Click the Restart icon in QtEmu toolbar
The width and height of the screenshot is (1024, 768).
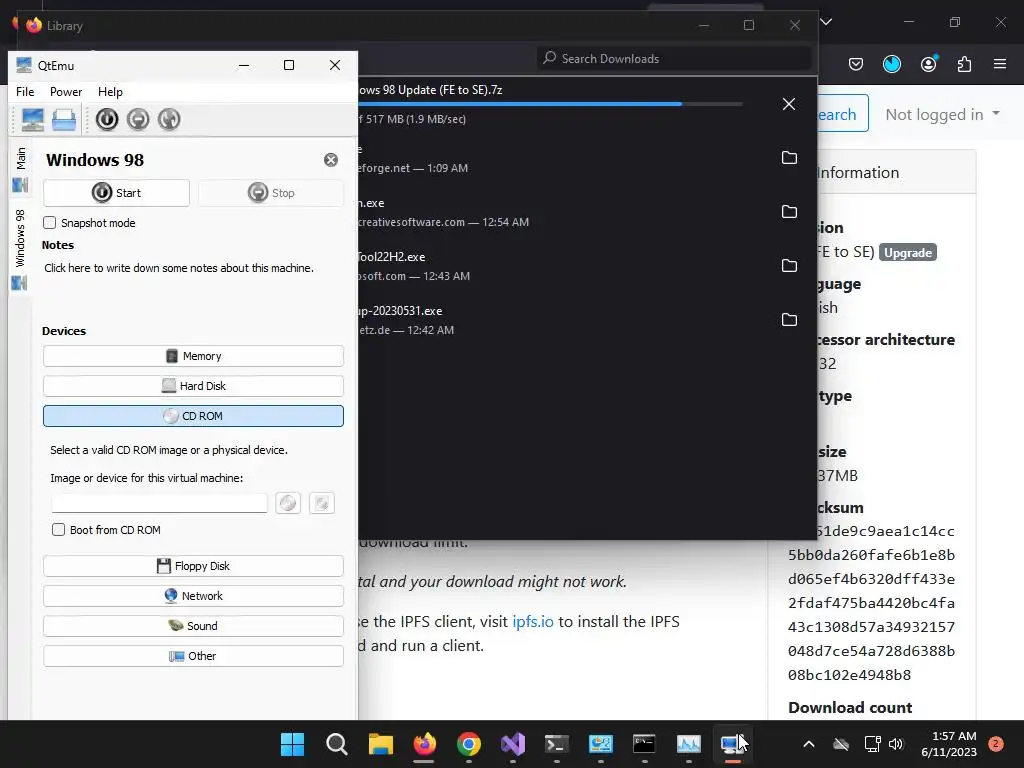point(169,120)
